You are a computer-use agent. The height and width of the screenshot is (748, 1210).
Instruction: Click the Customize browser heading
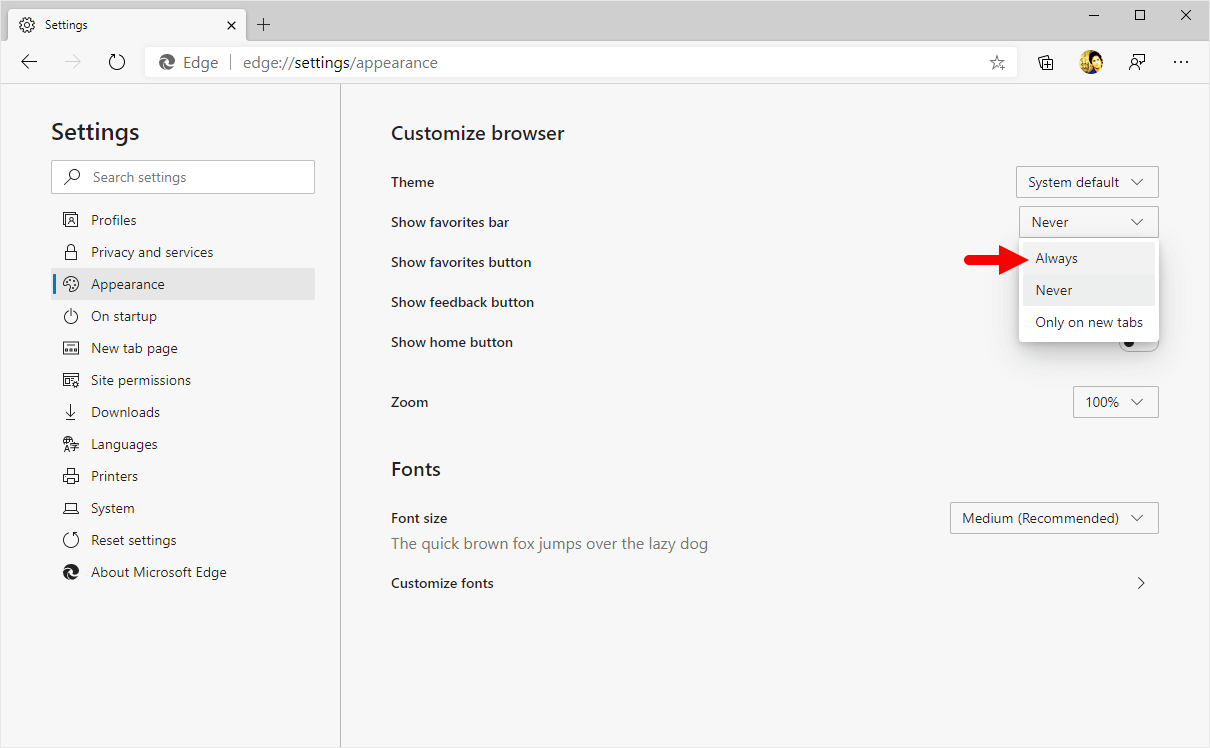[478, 133]
